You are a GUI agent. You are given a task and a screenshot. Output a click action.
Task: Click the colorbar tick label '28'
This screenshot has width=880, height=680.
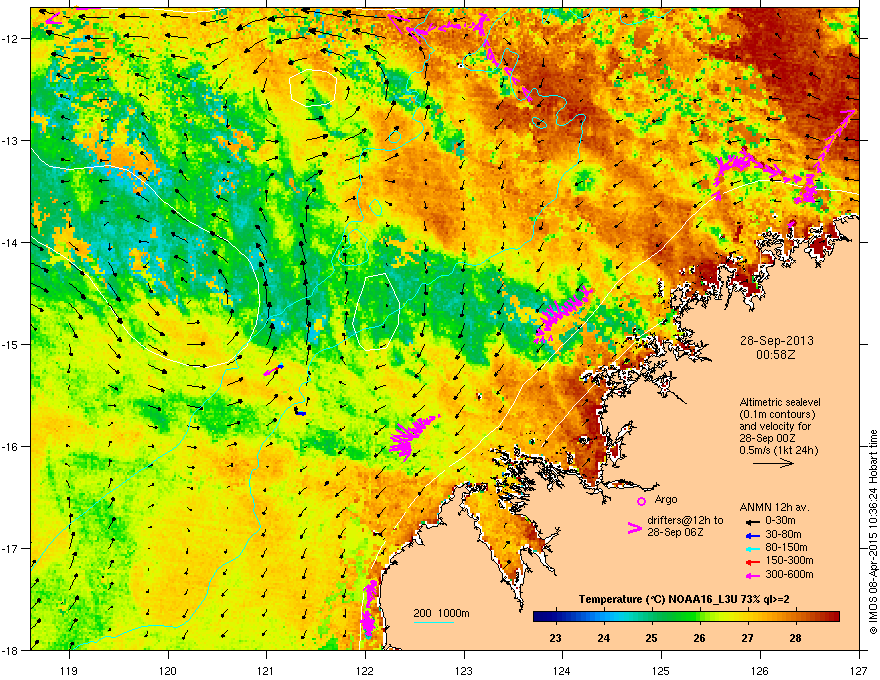coord(795,638)
